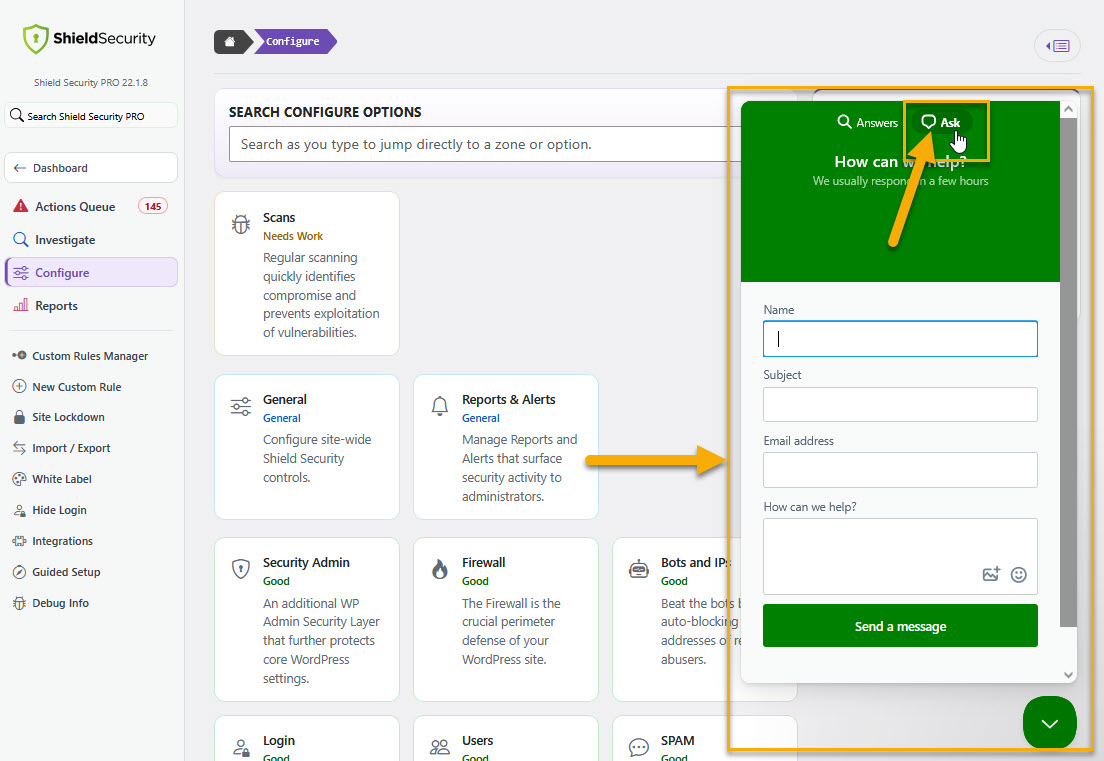Open the Reports section

(91, 306)
